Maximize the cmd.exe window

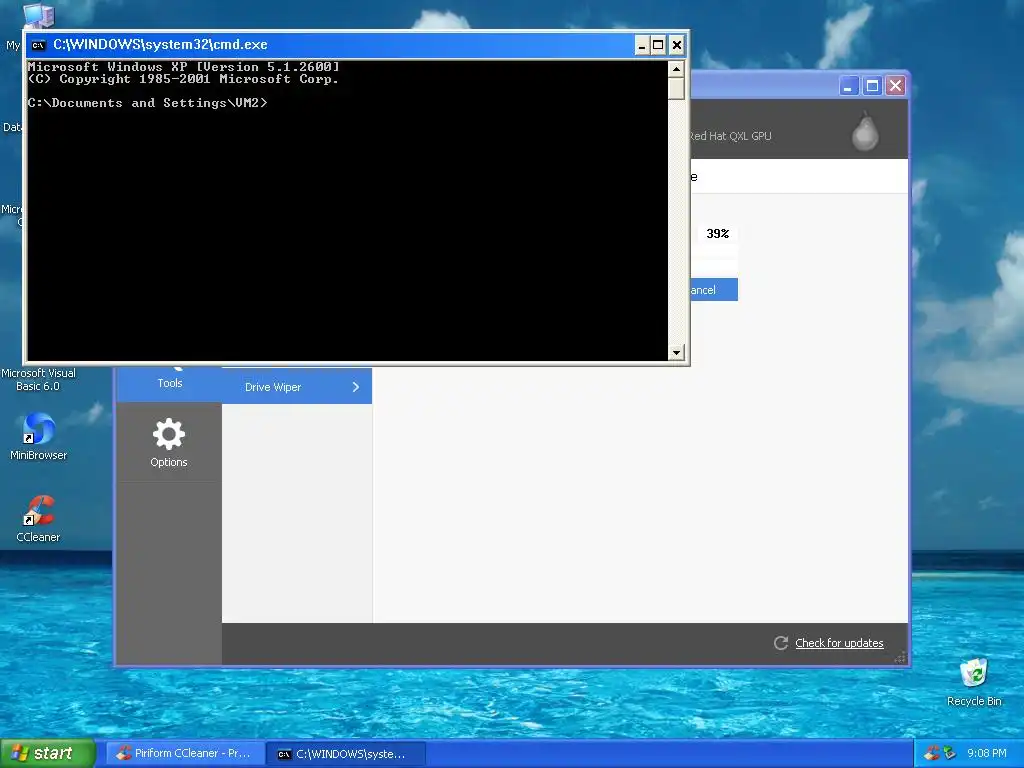pos(658,45)
